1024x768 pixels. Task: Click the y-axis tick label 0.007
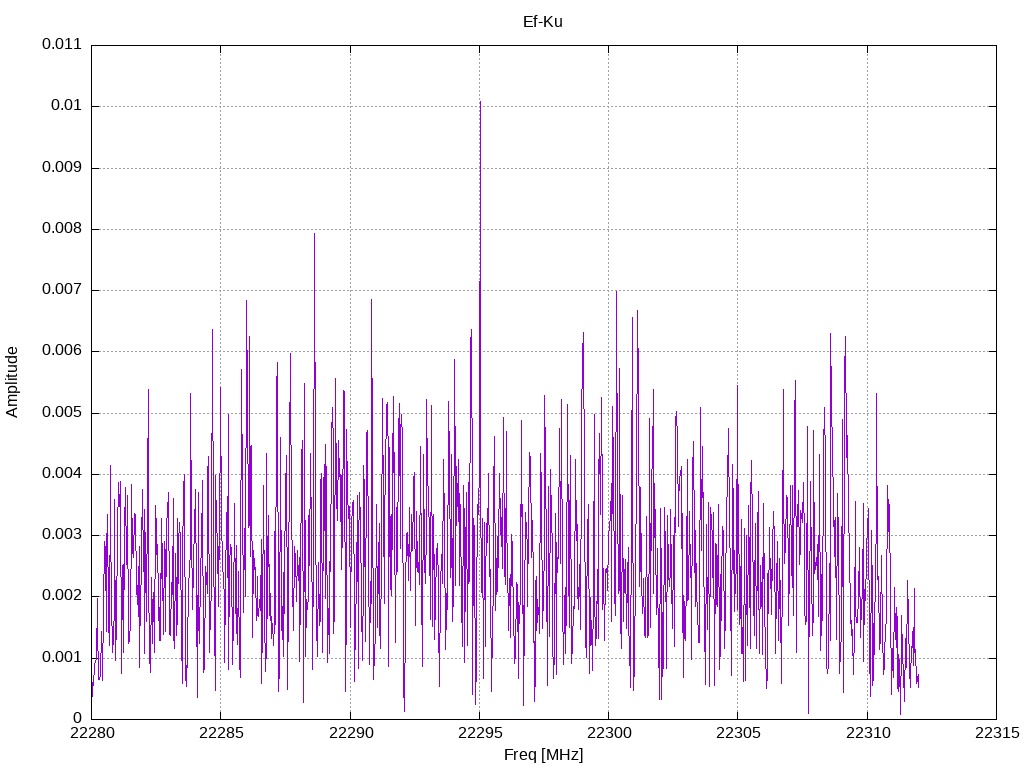pyautogui.click(x=62, y=289)
